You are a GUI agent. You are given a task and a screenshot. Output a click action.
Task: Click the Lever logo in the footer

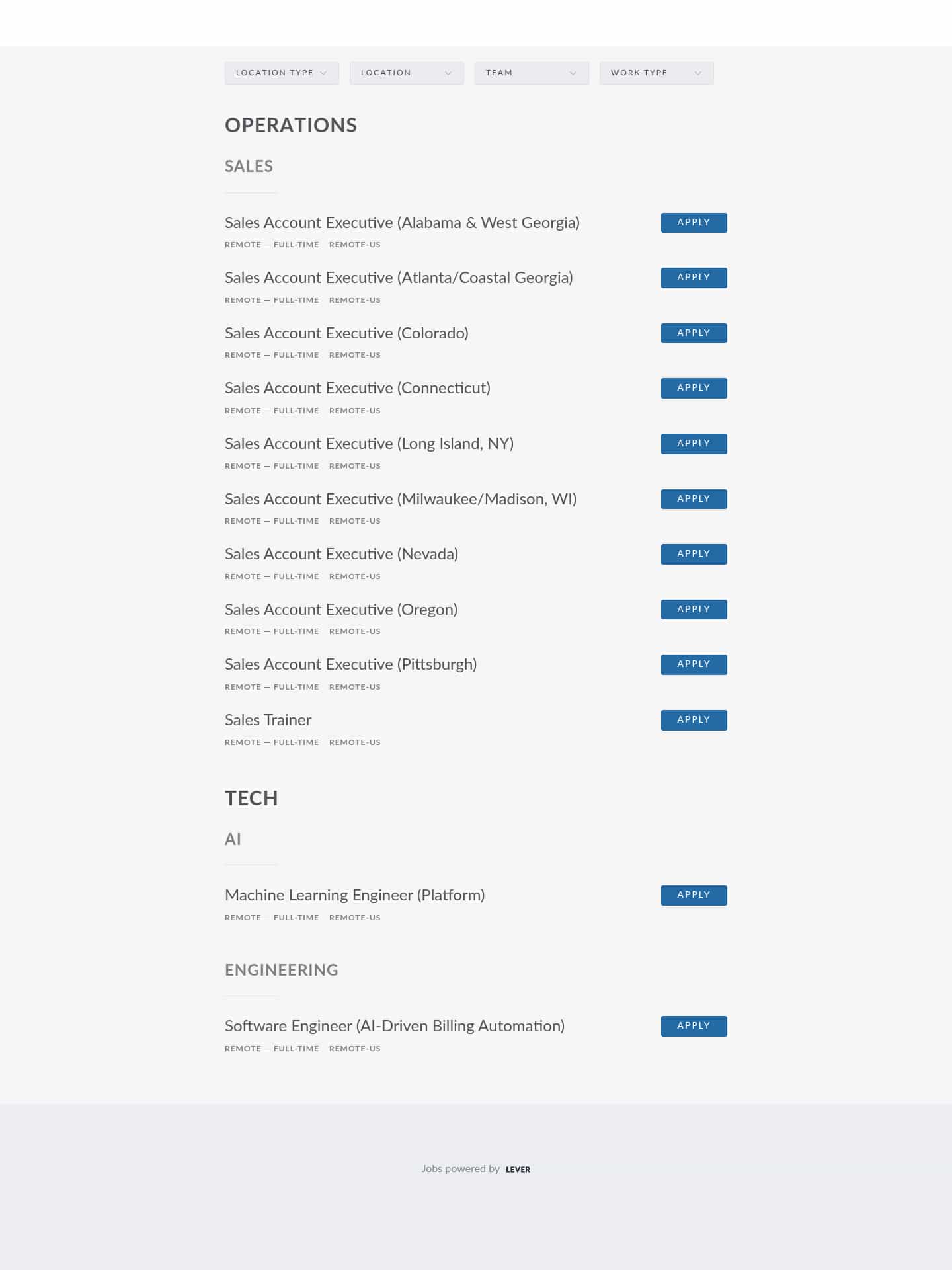tap(518, 1170)
